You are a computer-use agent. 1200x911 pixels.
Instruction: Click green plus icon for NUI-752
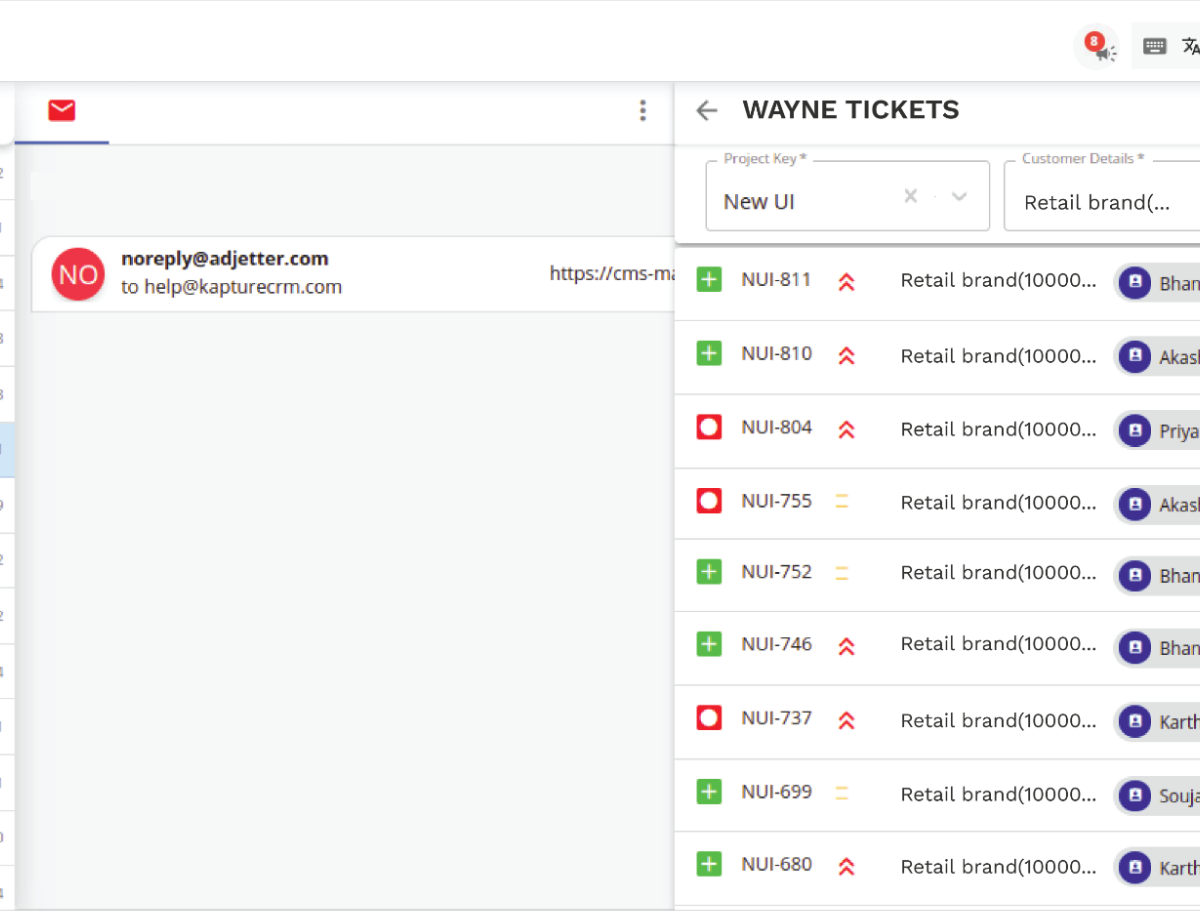(x=709, y=572)
